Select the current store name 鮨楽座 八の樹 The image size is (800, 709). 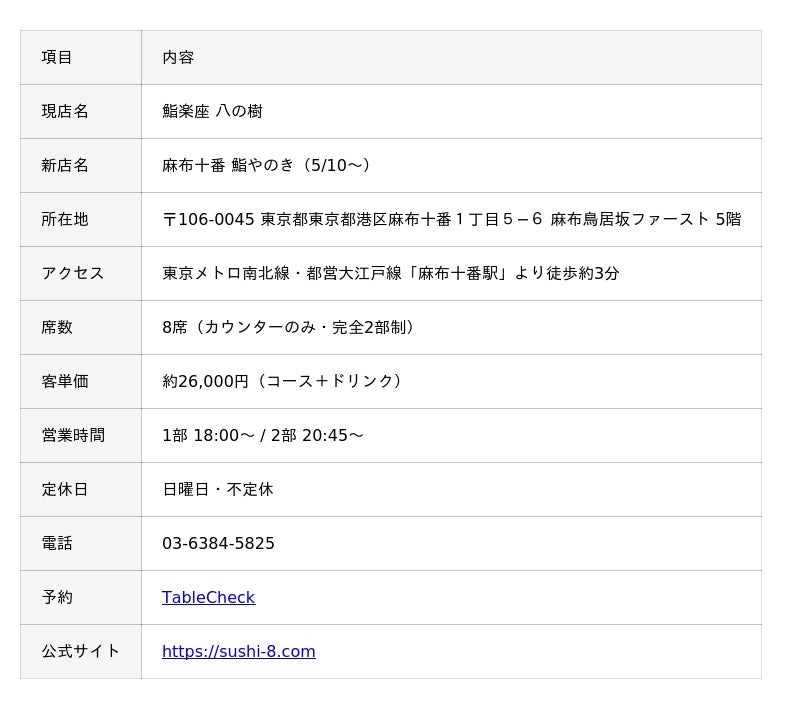(212, 111)
